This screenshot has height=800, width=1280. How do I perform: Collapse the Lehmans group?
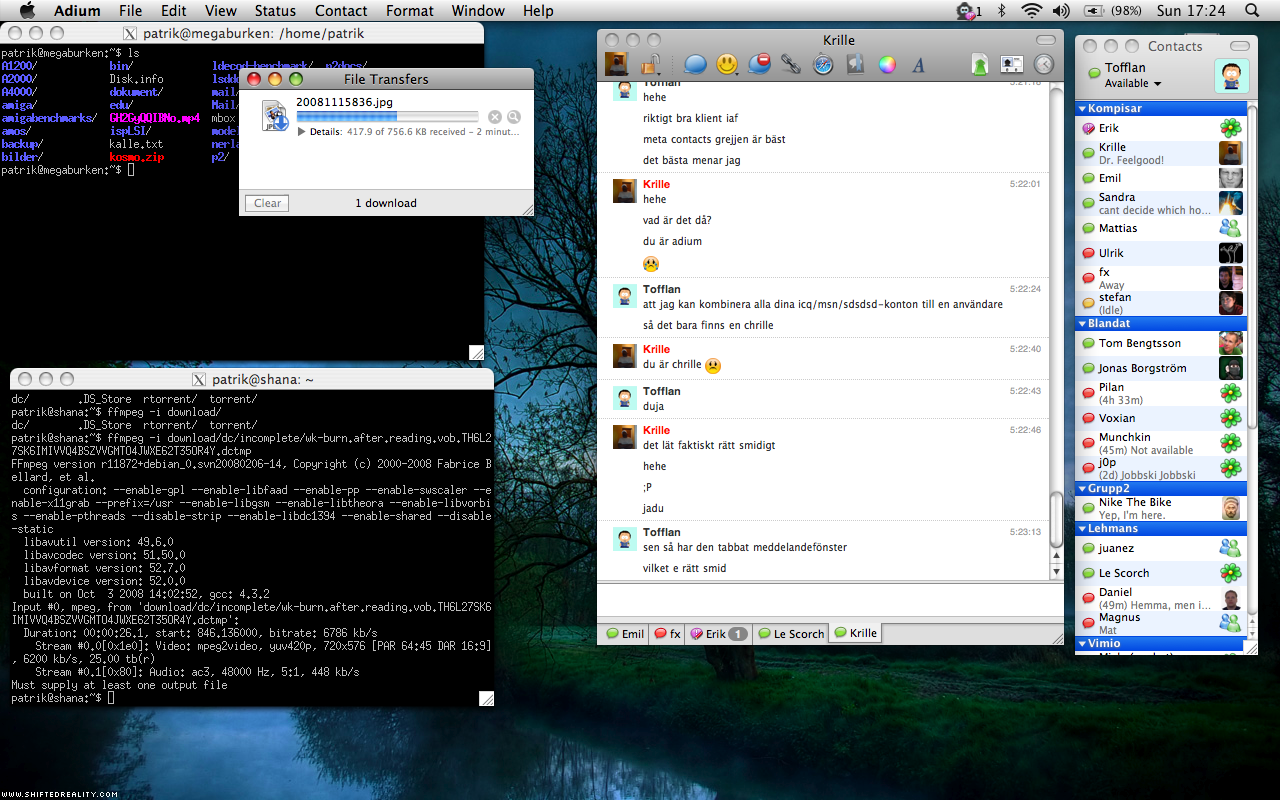pyautogui.click(x=1082, y=528)
